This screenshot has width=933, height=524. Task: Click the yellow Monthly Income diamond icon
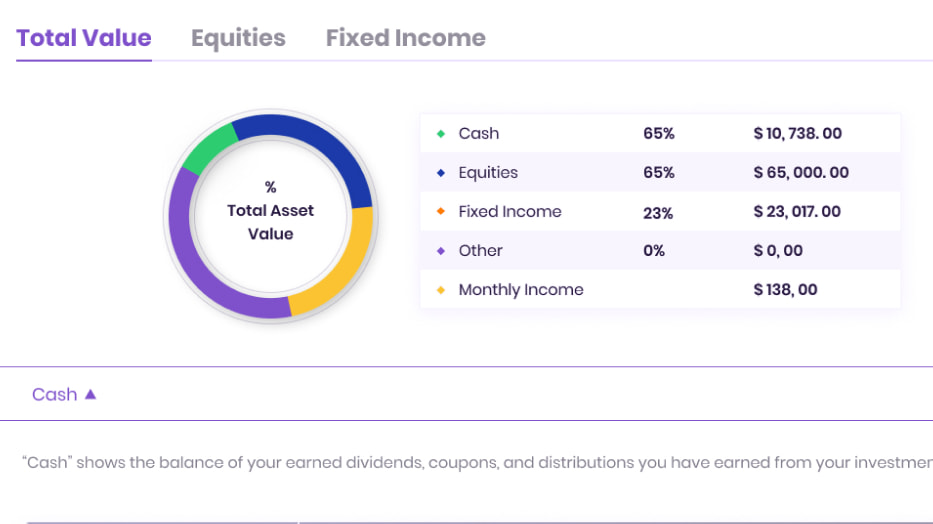pos(441,290)
